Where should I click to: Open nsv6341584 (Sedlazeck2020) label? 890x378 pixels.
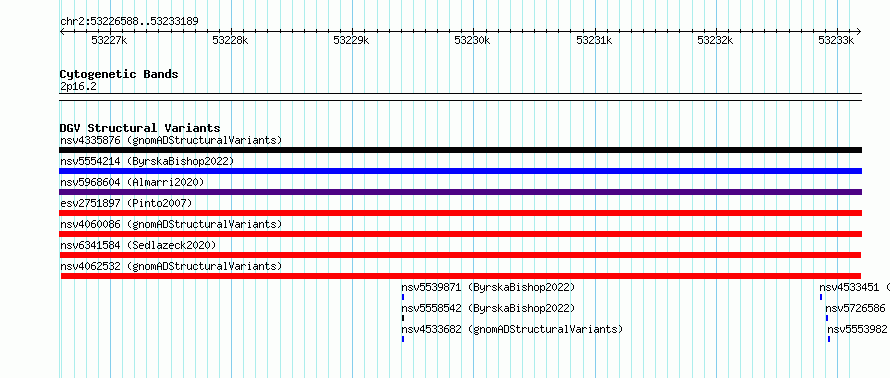pyautogui.click(x=138, y=245)
